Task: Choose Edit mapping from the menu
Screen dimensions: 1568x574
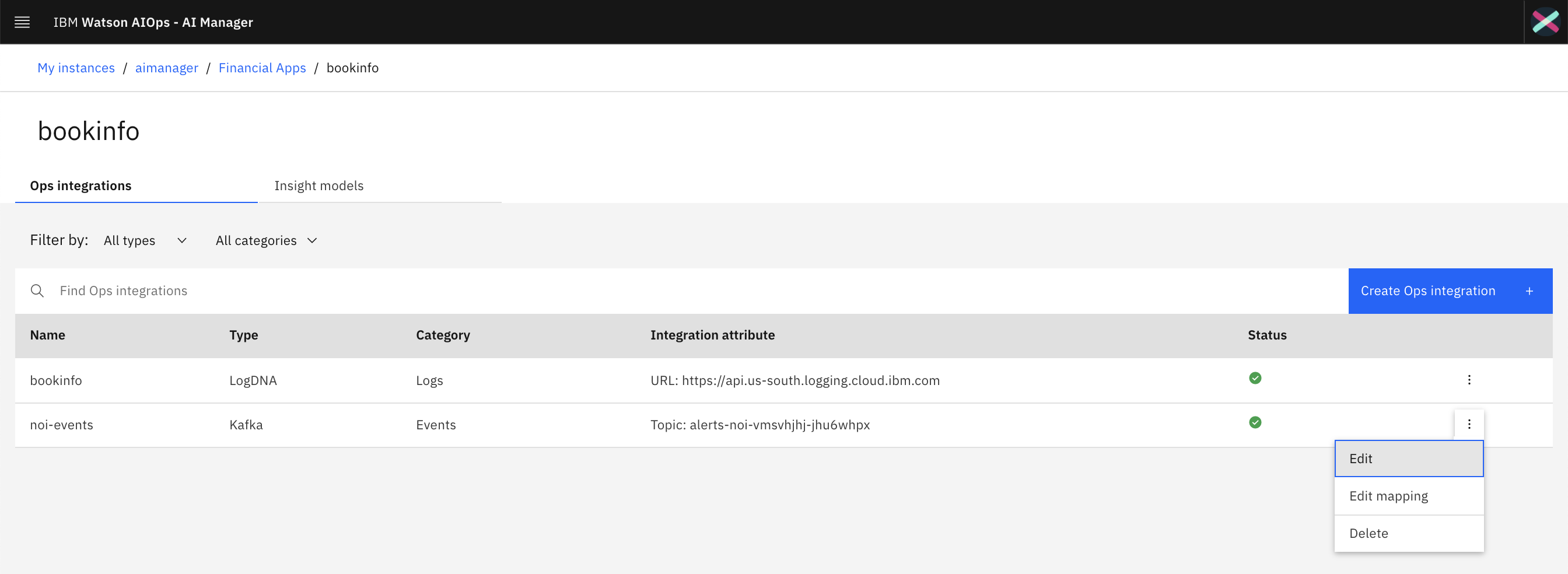Action: 1409,496
